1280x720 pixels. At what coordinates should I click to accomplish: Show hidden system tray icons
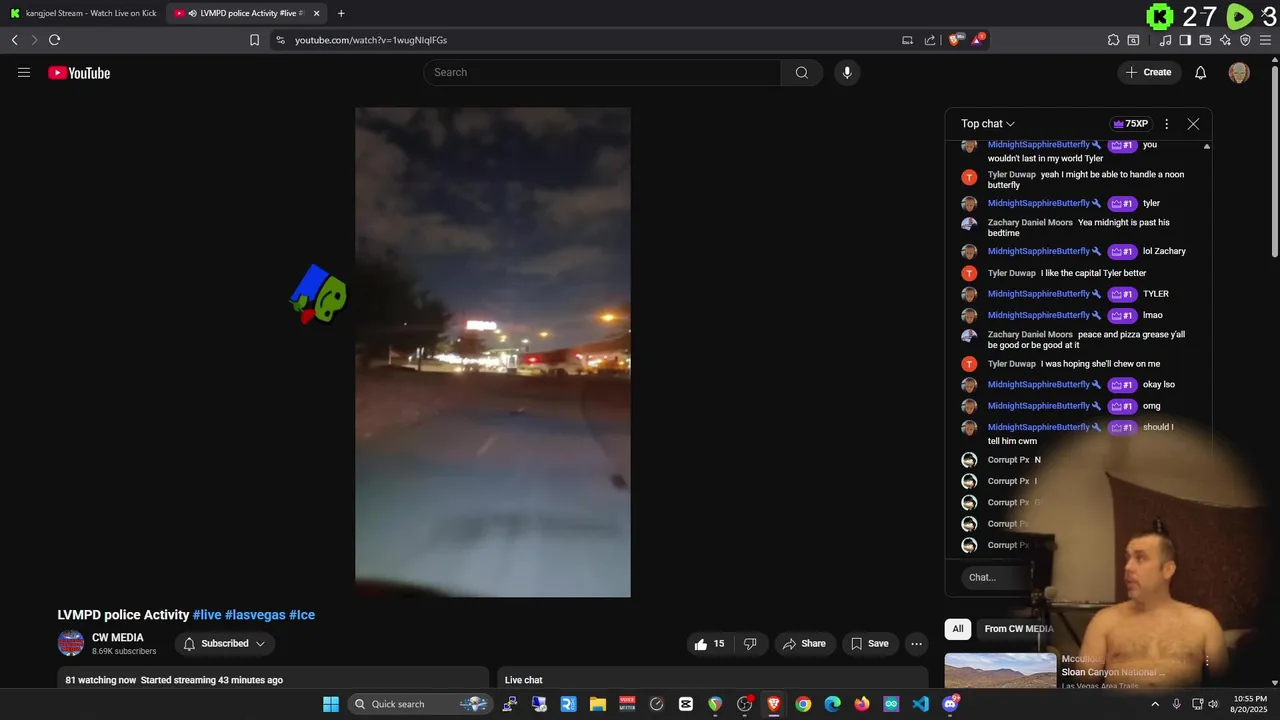coord(1155,704)
